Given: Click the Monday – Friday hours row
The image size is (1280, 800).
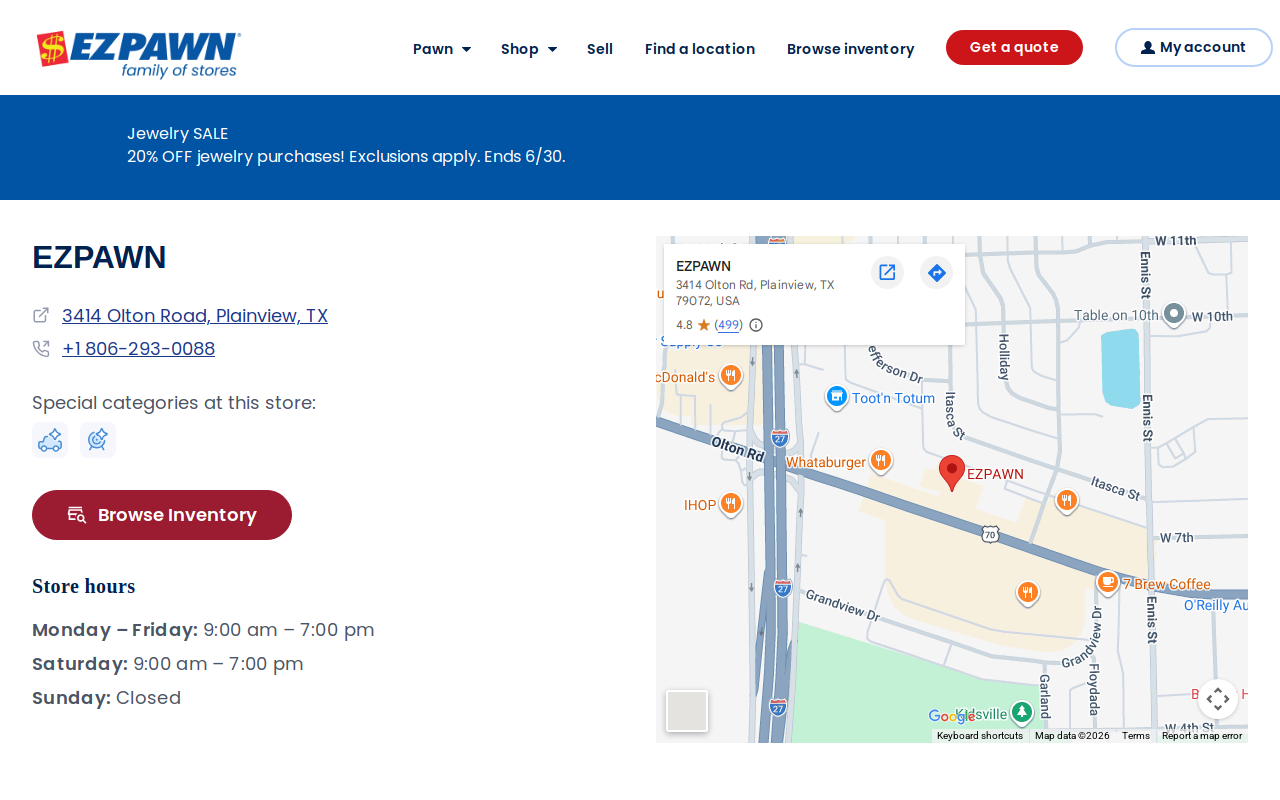Looking at the screenshot, I should (x=203, y=630).
